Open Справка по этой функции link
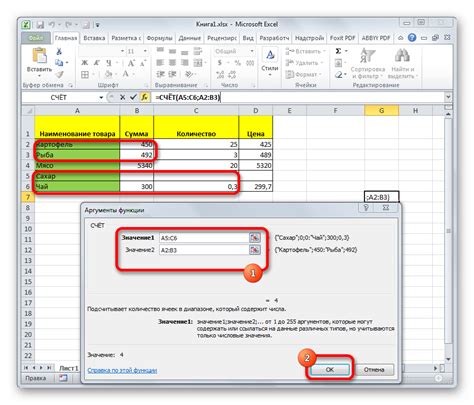Viewport: 474px width, 405px height. 122,370
